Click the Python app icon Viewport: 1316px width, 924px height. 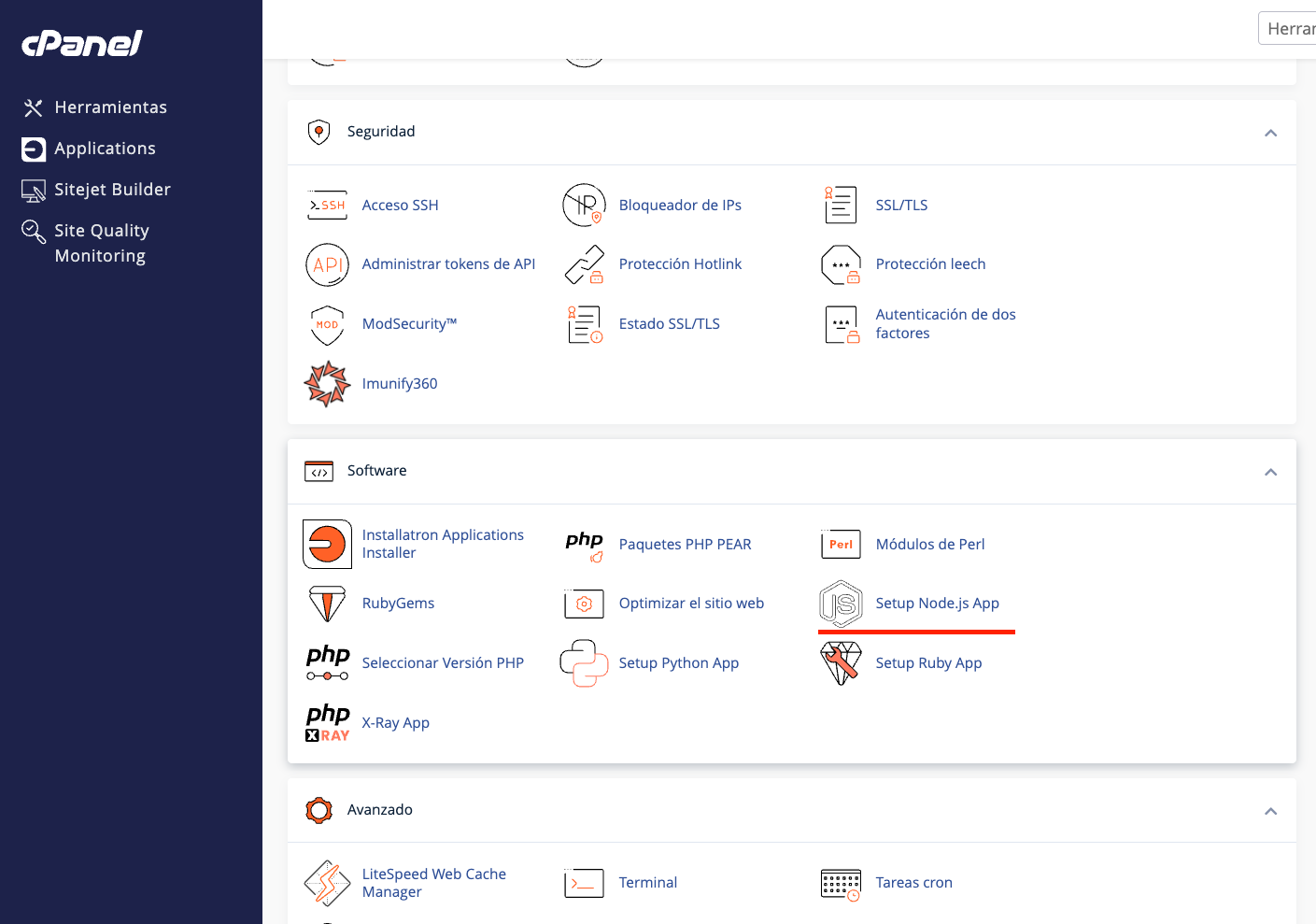585,663
